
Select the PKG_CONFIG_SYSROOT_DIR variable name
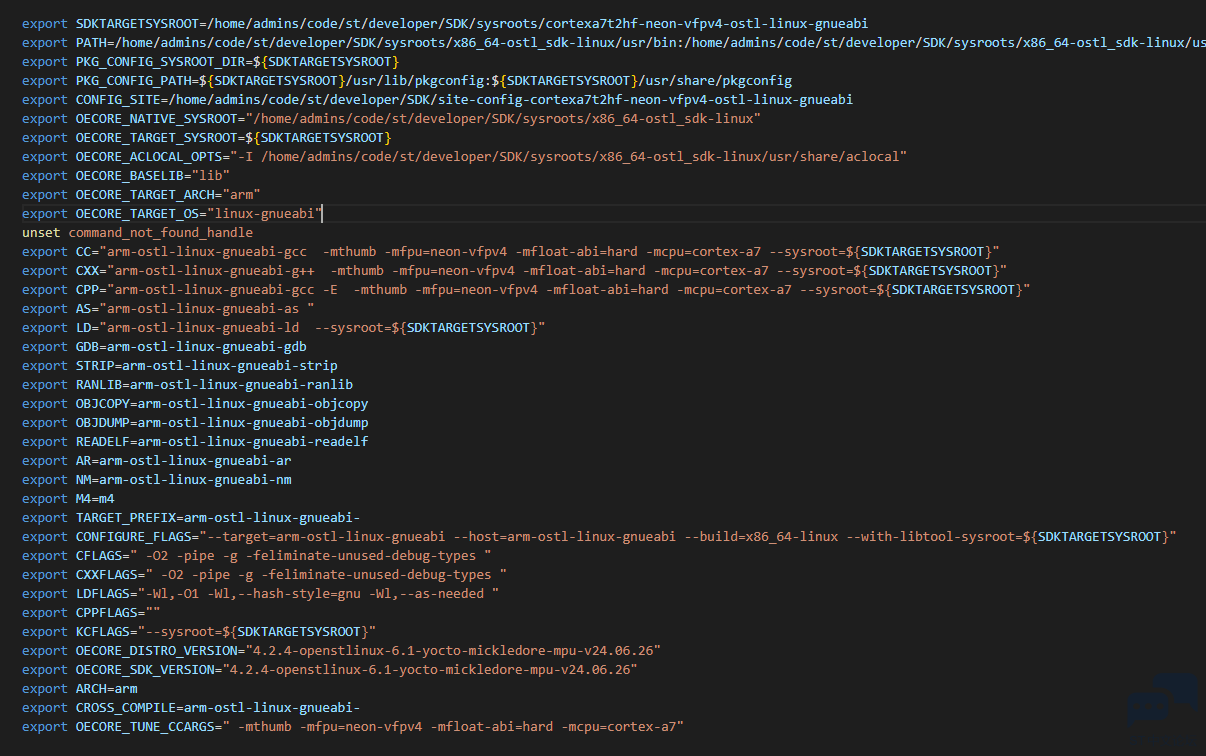[162, 62]
